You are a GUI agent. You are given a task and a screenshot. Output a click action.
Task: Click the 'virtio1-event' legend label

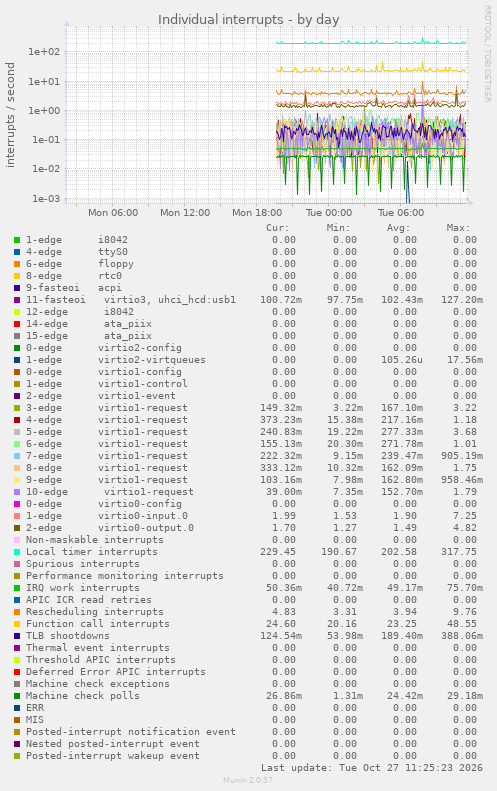[137, 396]
